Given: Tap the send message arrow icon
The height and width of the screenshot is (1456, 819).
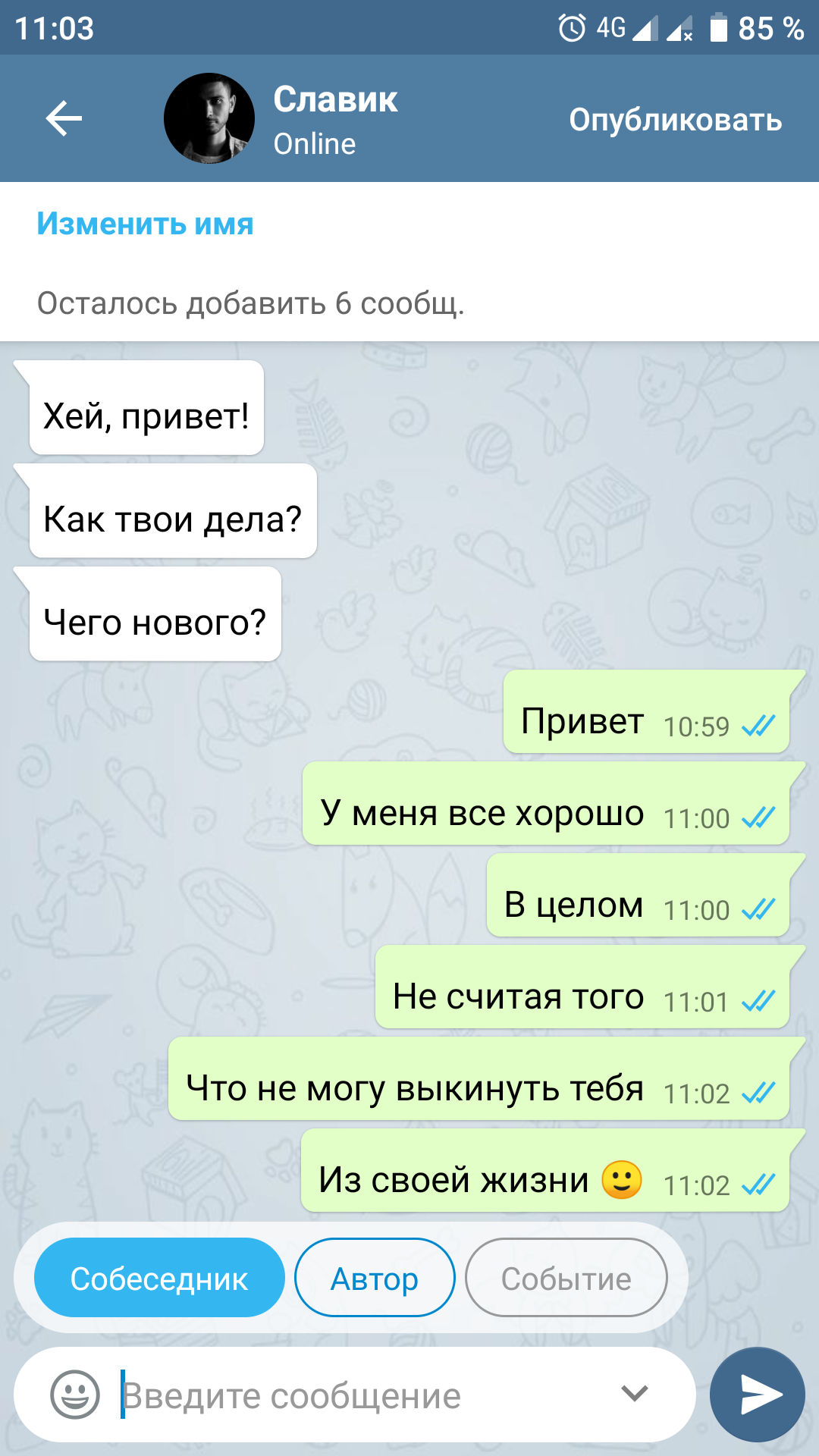Looking at the screenshot, I should click(x=758, y=1394).
